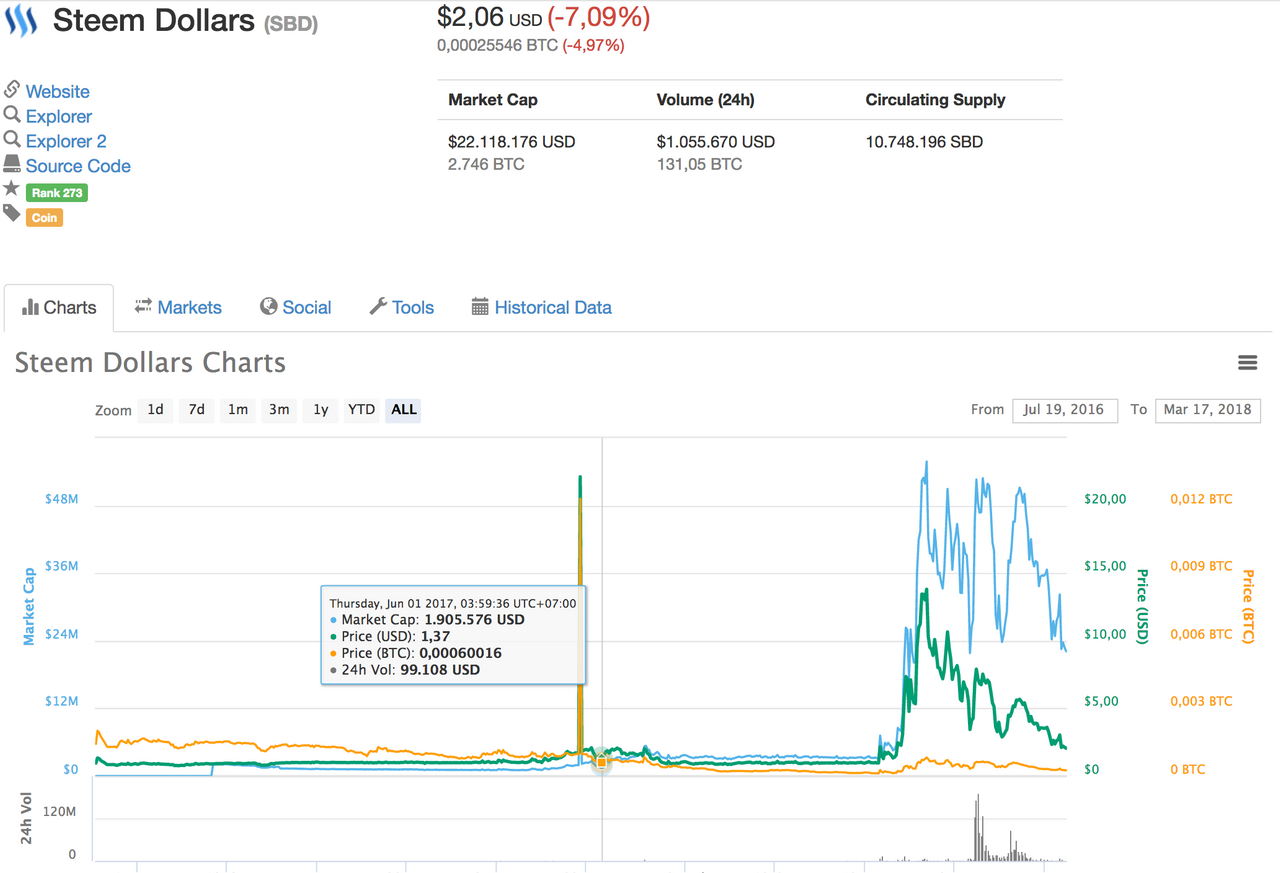This screenshot has width=1280, height=873.
Task: Click the magnifier icon beside Explorer 2
Action: [x=12, y=140]
